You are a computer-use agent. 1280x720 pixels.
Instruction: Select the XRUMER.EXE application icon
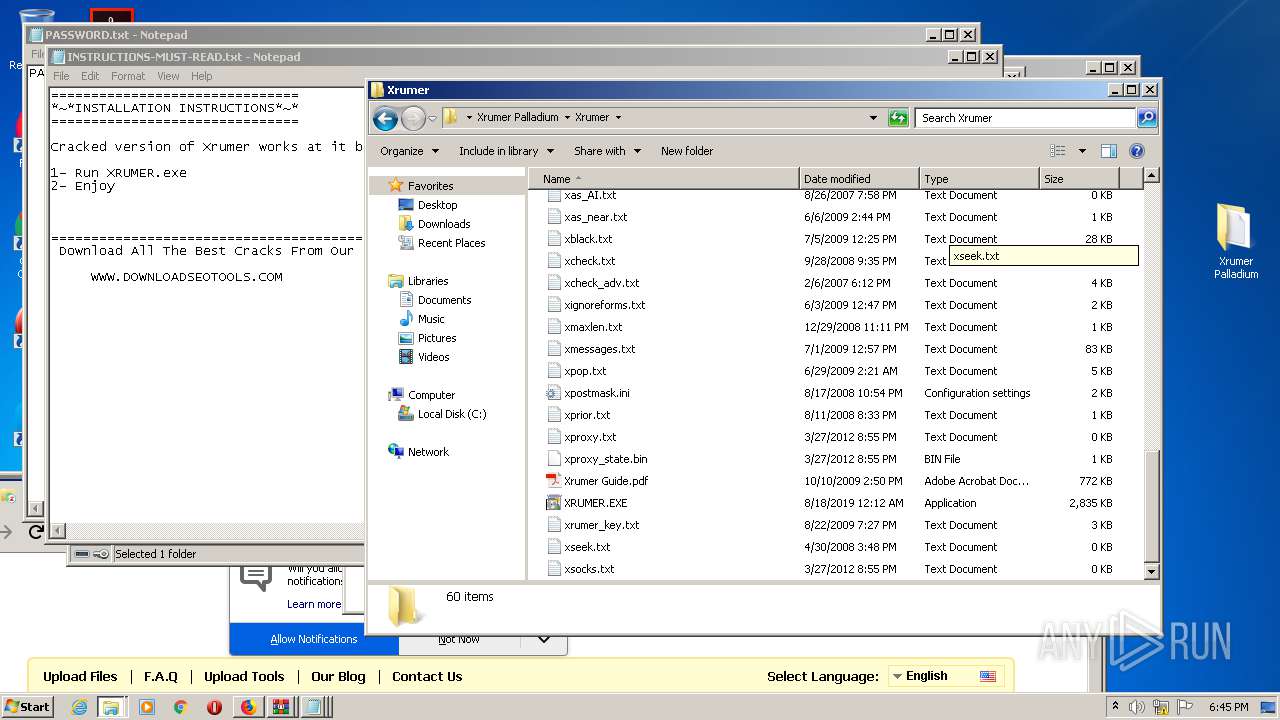553,503
